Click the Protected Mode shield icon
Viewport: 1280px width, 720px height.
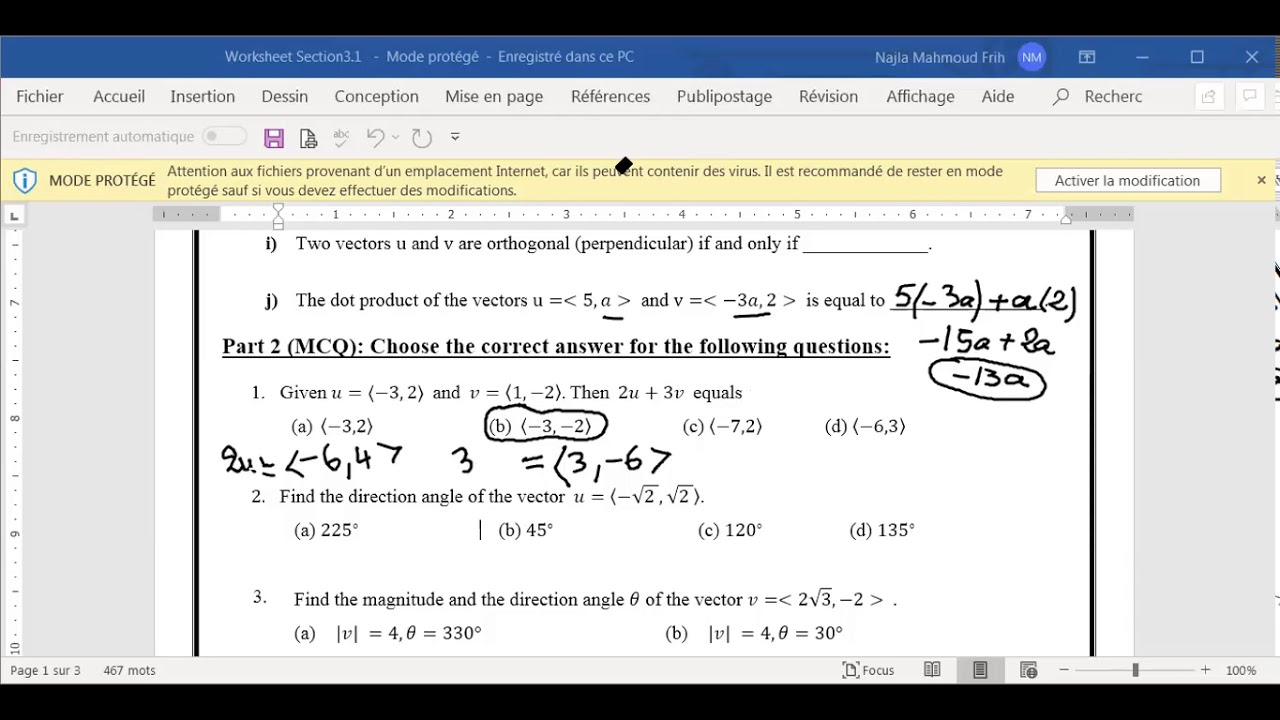[x=25, y=181]
